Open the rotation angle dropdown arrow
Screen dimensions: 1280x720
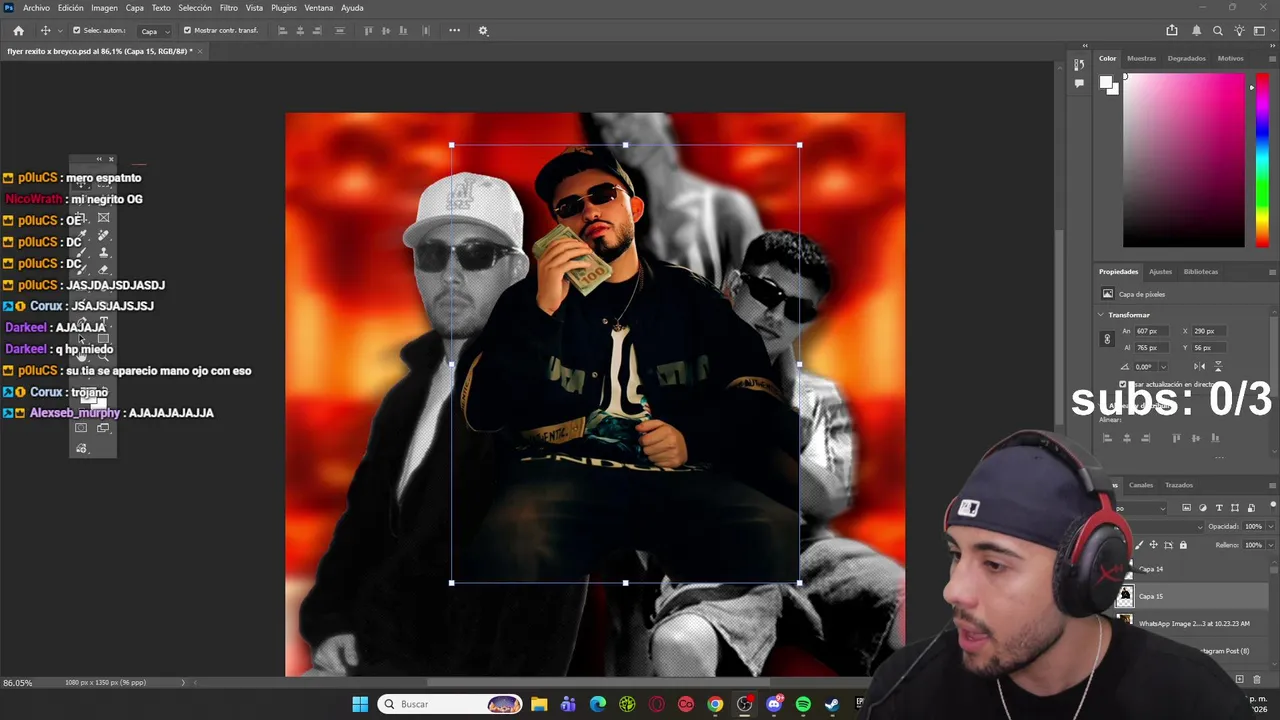click(1164, 367)
